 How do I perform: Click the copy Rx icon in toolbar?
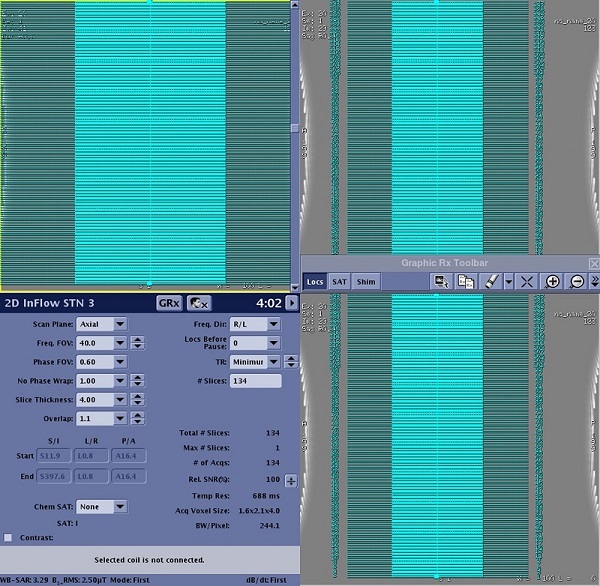pos(465,282)
